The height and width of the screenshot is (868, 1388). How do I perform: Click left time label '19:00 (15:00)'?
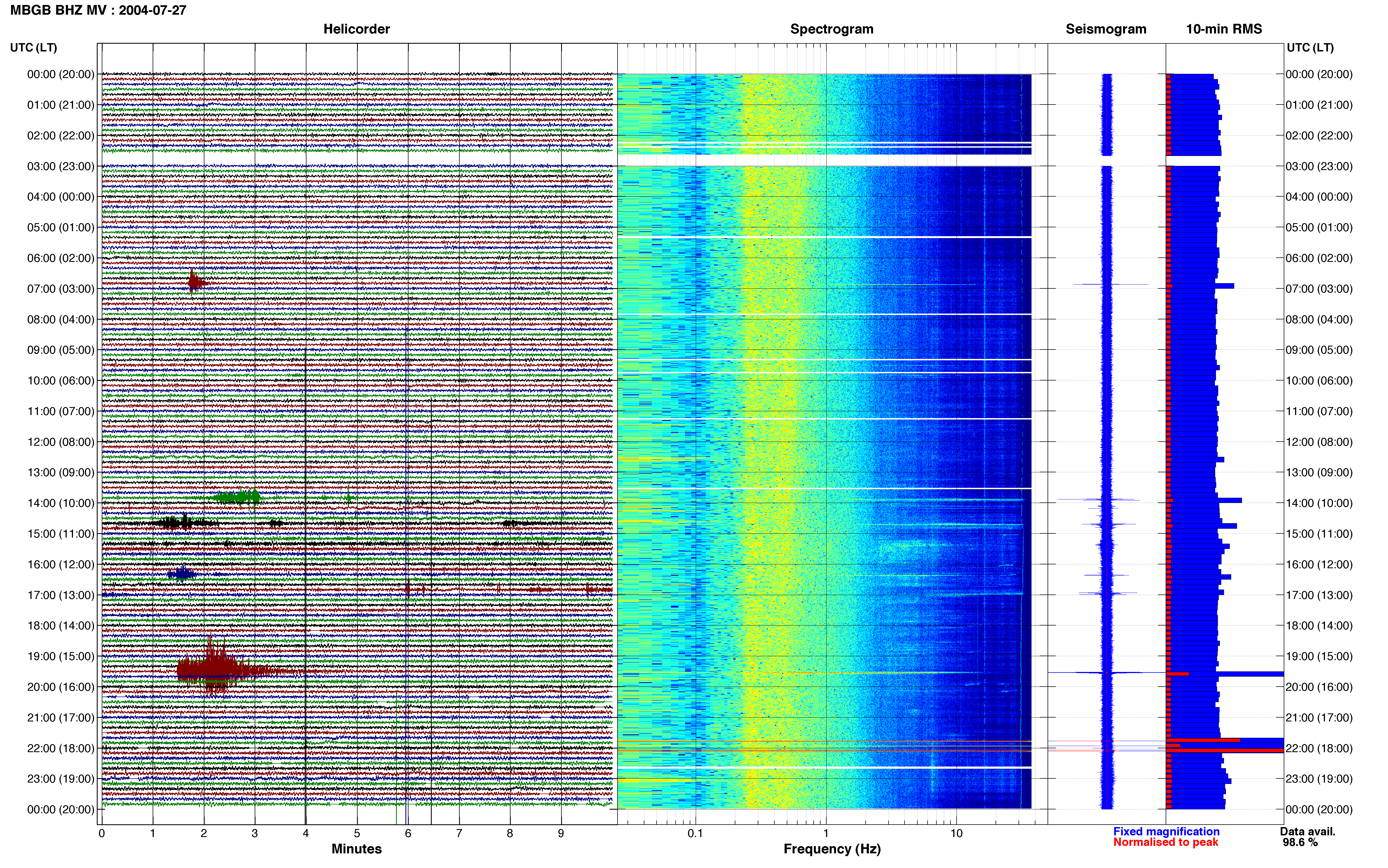[x=61, y=656]
